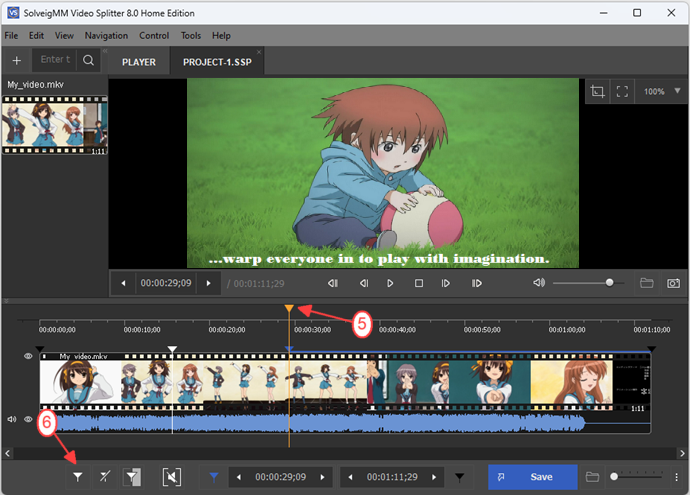Adjust the player volume slider
This screenshot has width=690, height=495.
pos(588,283)
